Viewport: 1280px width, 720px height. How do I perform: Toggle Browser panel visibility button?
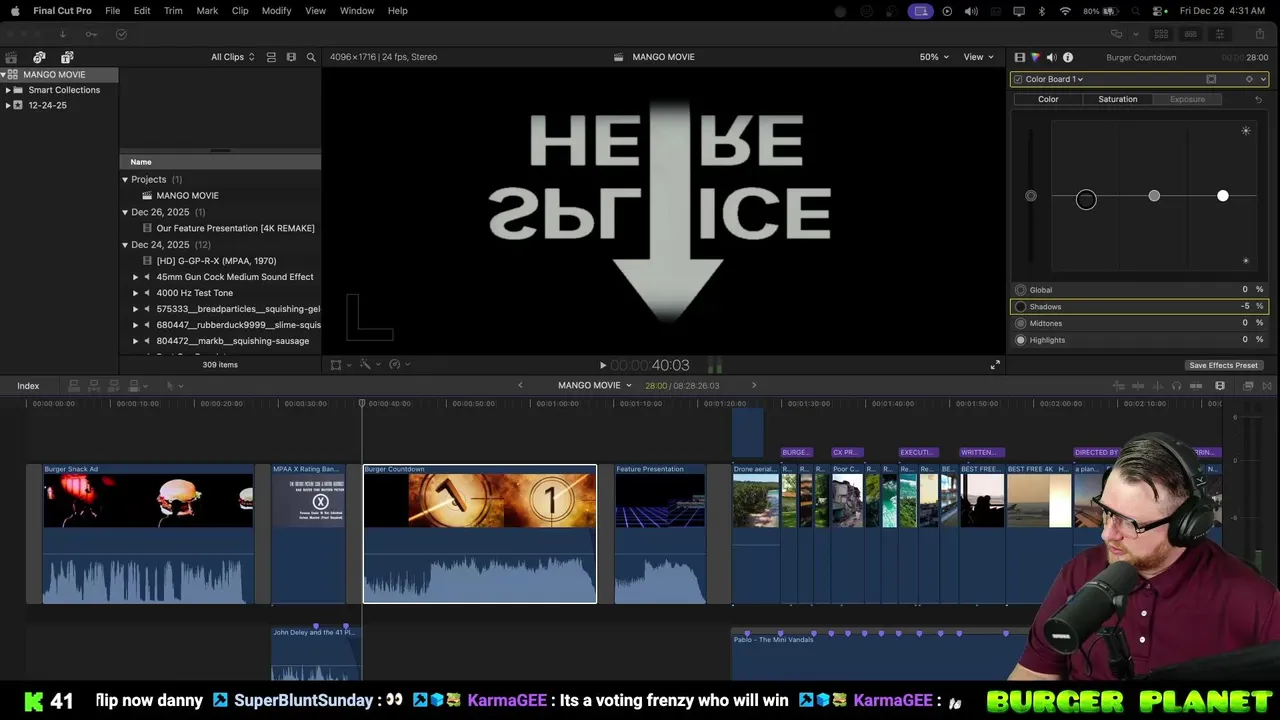point(1161,34)
